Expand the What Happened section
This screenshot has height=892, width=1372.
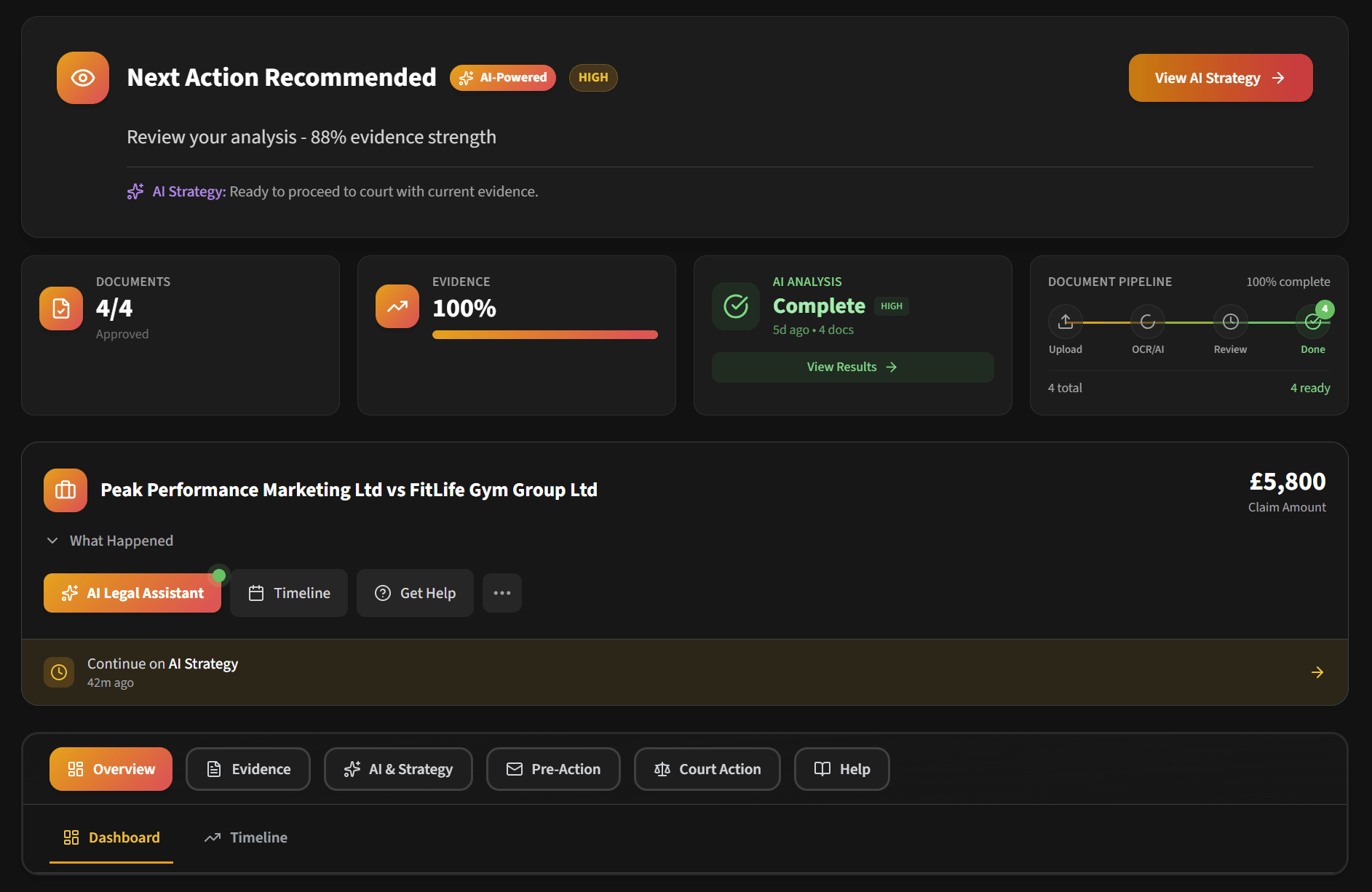coord(110,540)
